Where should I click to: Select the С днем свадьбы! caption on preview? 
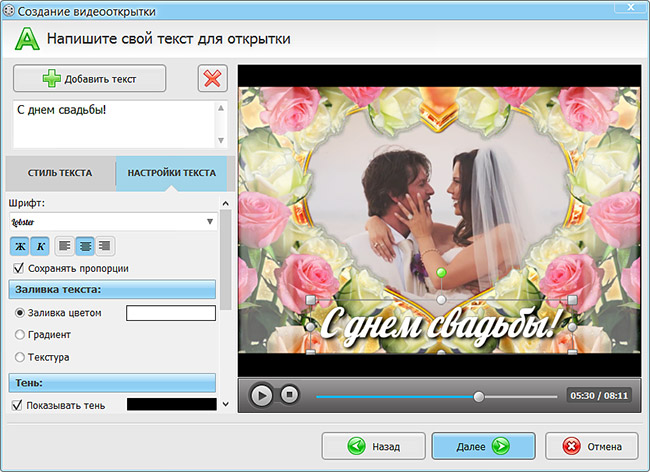tap(441, 327)
